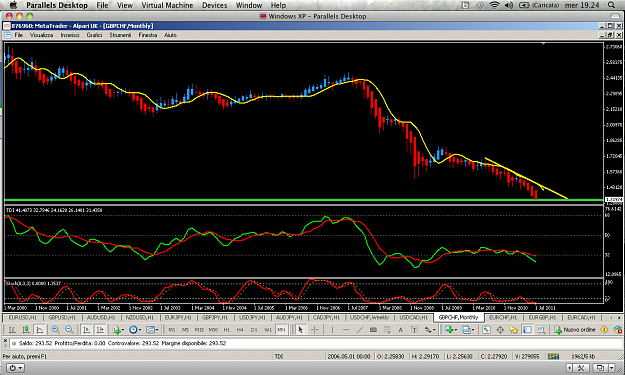The height and width of the screenshot is (375, 625).
Task: Switch chart to line chart type
Action: (x=39, y=330)
